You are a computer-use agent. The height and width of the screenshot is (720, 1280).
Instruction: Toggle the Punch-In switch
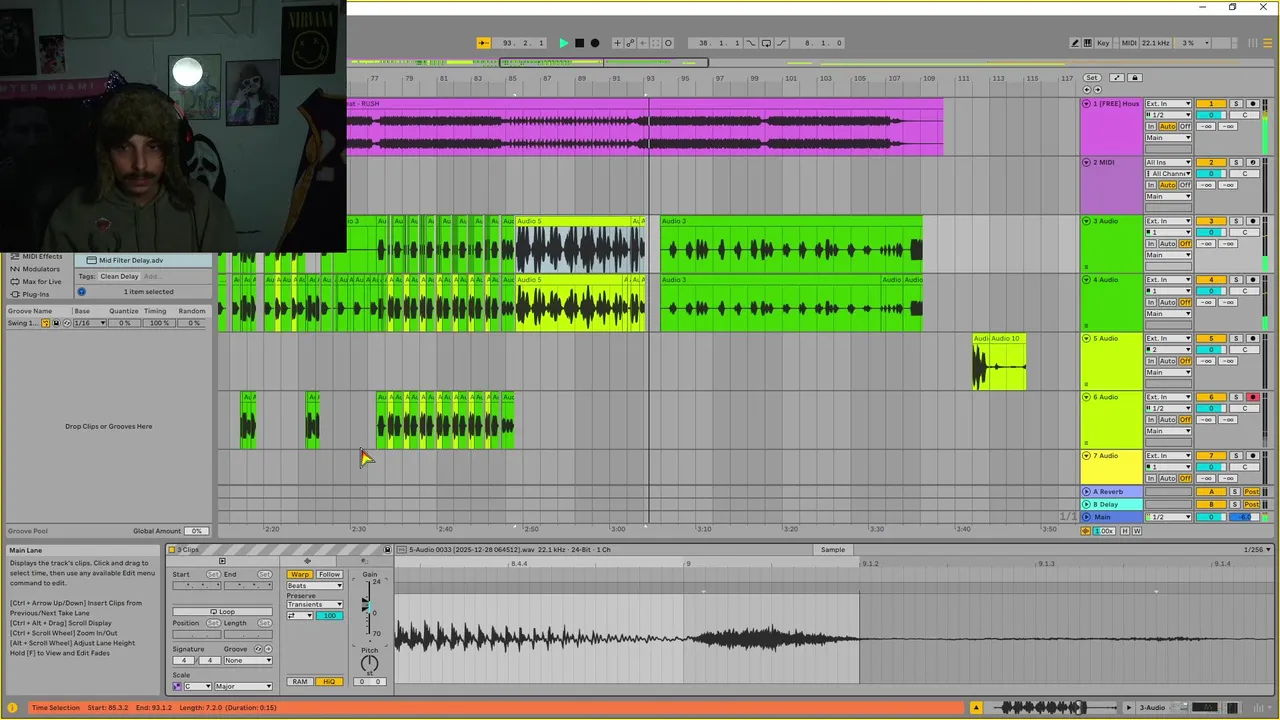pyautogui.click(x=750, y=43)
